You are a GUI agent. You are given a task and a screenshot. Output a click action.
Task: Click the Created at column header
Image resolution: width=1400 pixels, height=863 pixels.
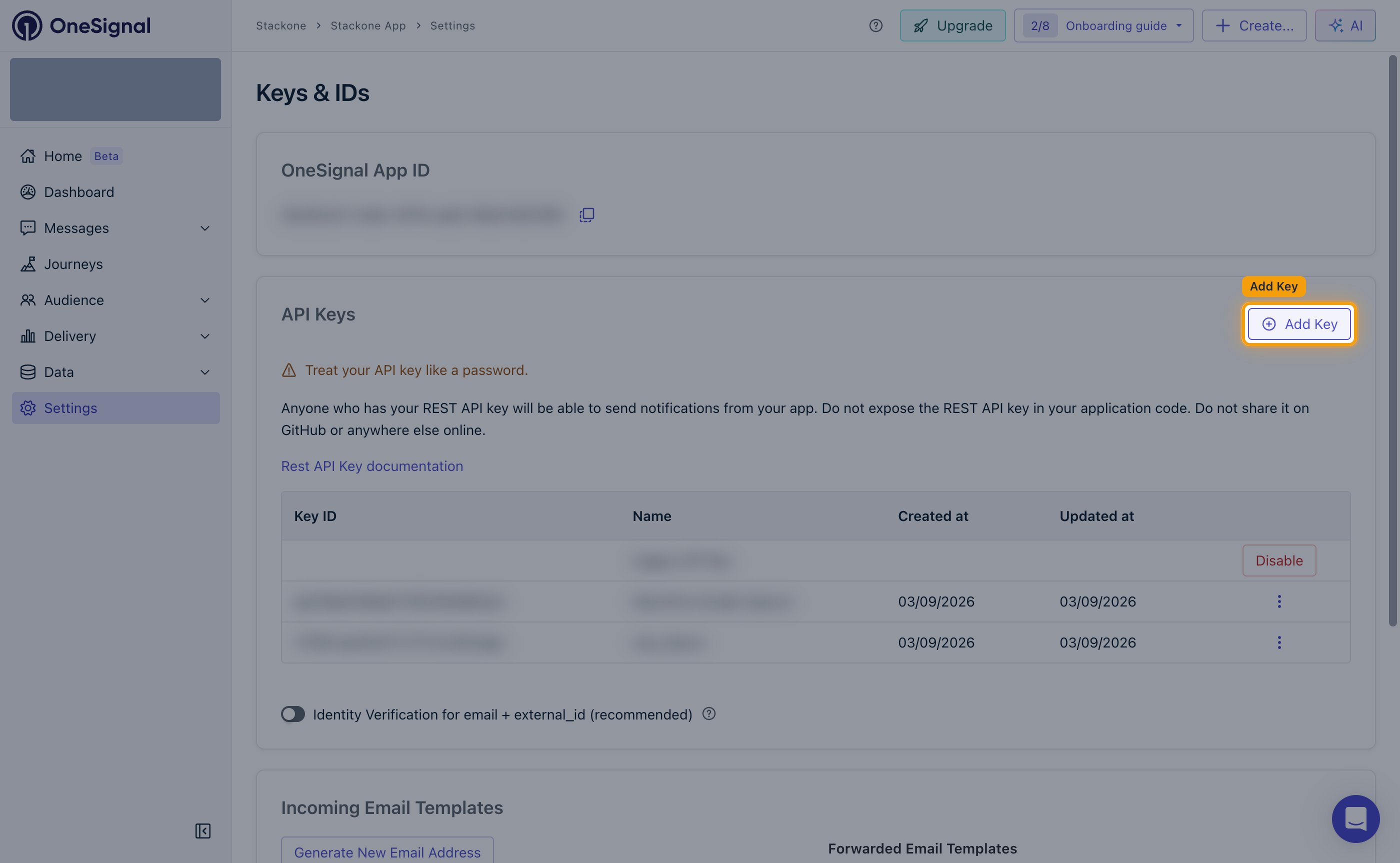coord(933,516)
